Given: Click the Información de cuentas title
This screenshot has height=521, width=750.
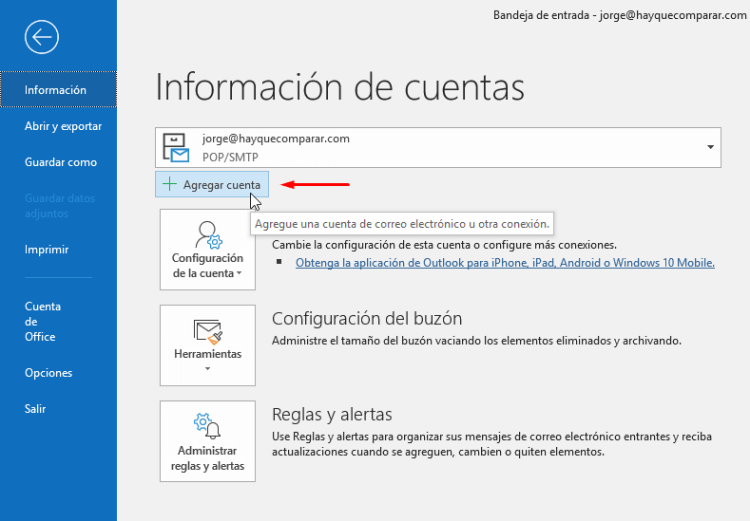Looking at the screenshot, I should [x=340, y=87].
